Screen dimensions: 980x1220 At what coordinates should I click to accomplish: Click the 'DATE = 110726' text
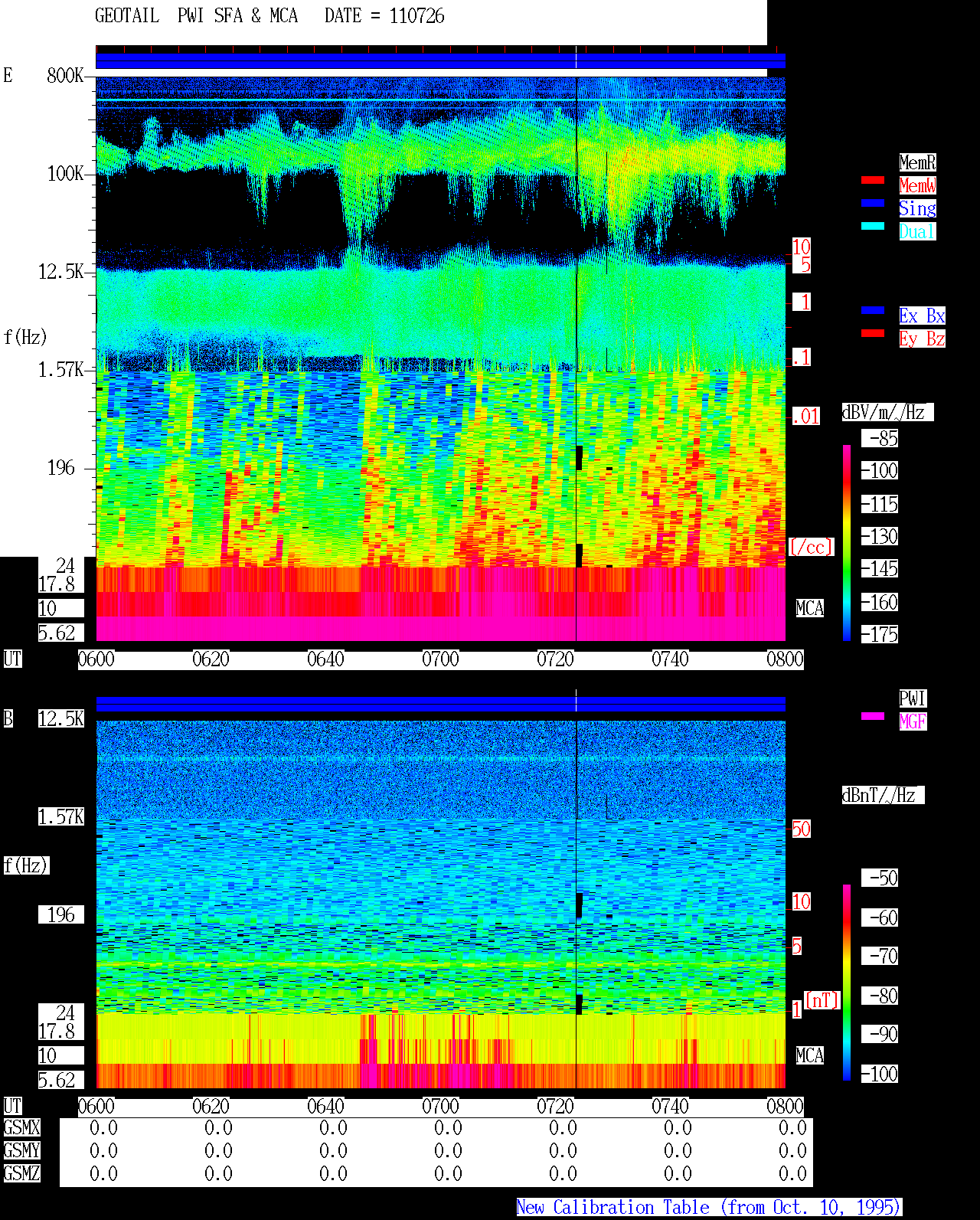[384, 16]
